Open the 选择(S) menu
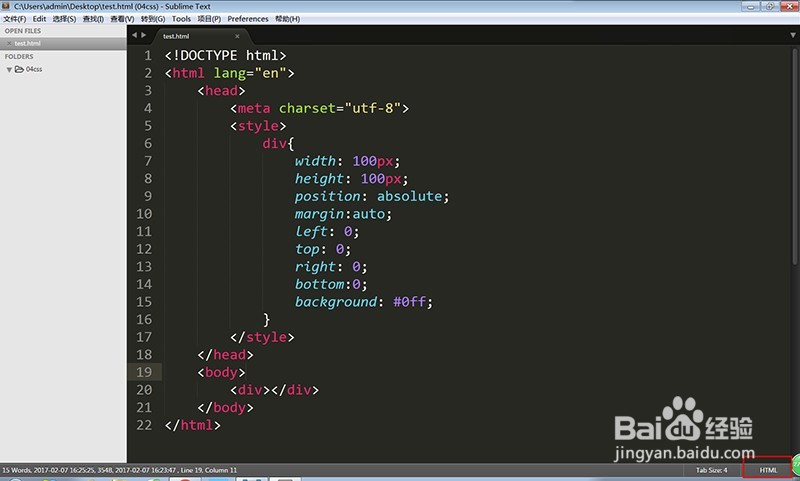 click(64, 19)
